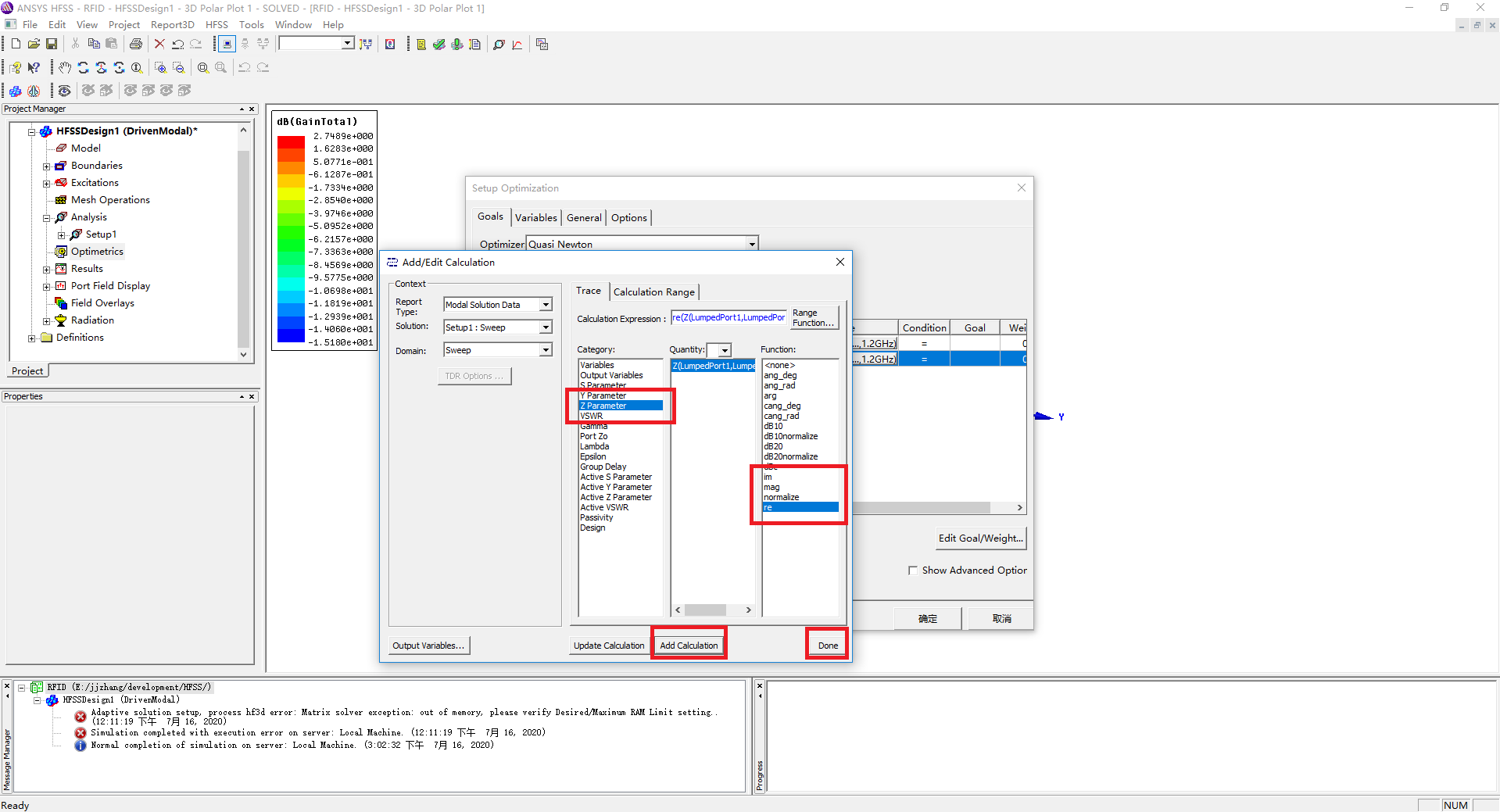This screenshot has height=812, width=1500.
Task: Open the Optimizer Quasi Newton dropdown
Action: click(752, 244)
